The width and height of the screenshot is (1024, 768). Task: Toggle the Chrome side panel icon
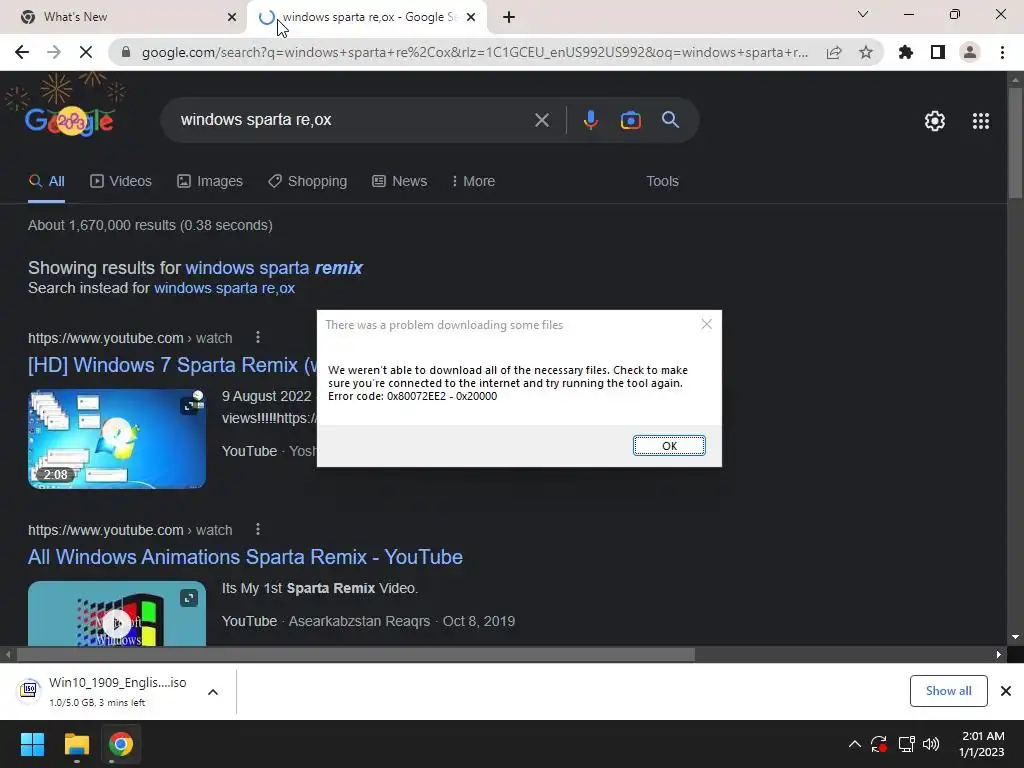tap(938, 52)
